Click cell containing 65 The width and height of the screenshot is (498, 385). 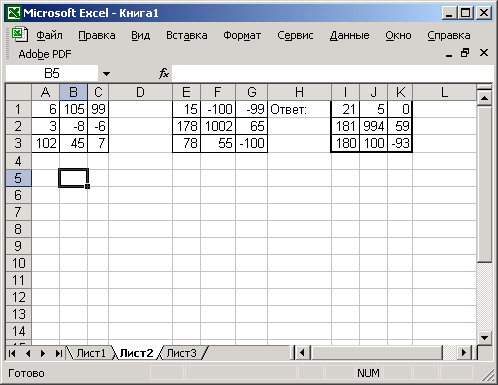click(252, 126)
